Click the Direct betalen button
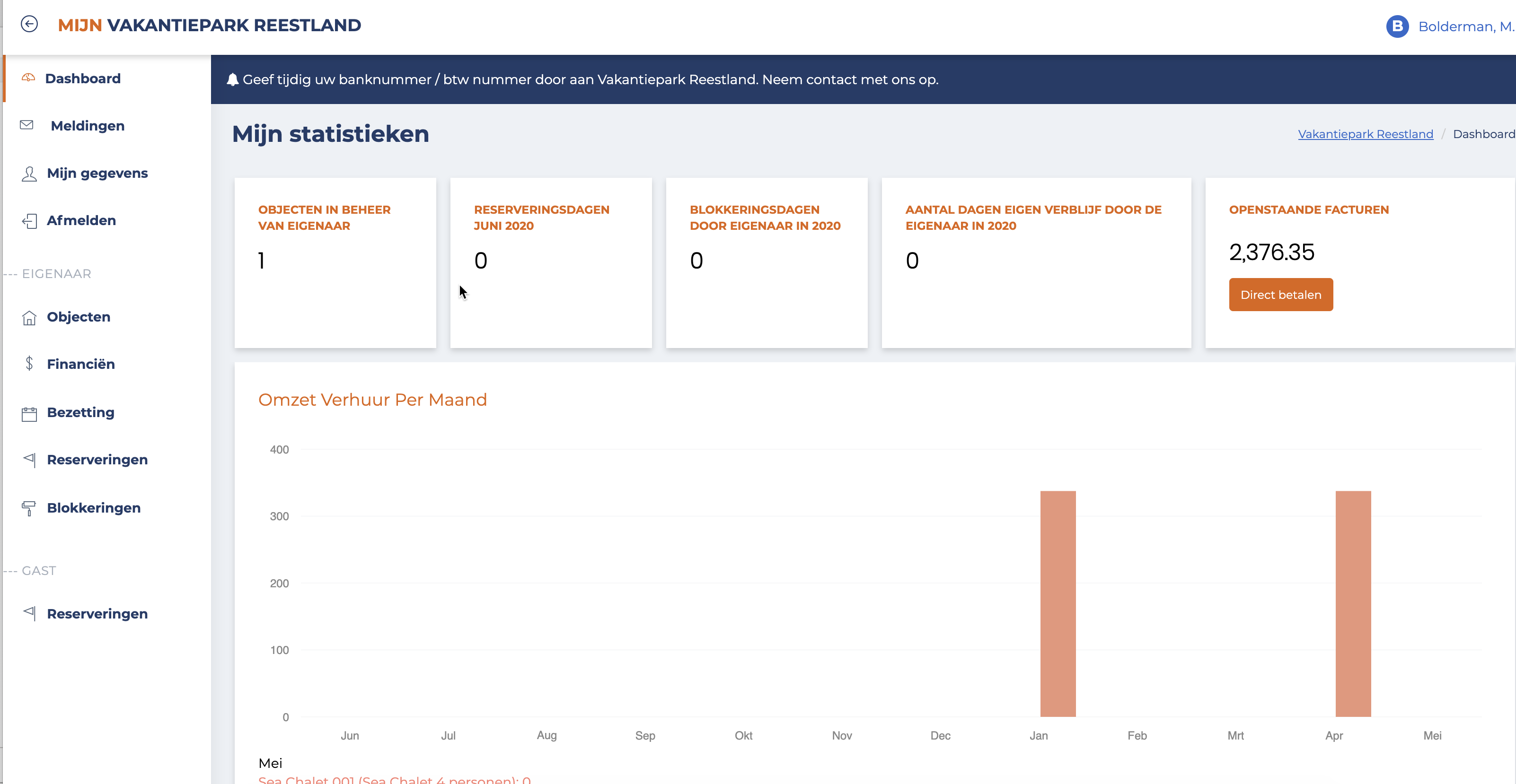1516x784 pixels. click(1280, 295)
